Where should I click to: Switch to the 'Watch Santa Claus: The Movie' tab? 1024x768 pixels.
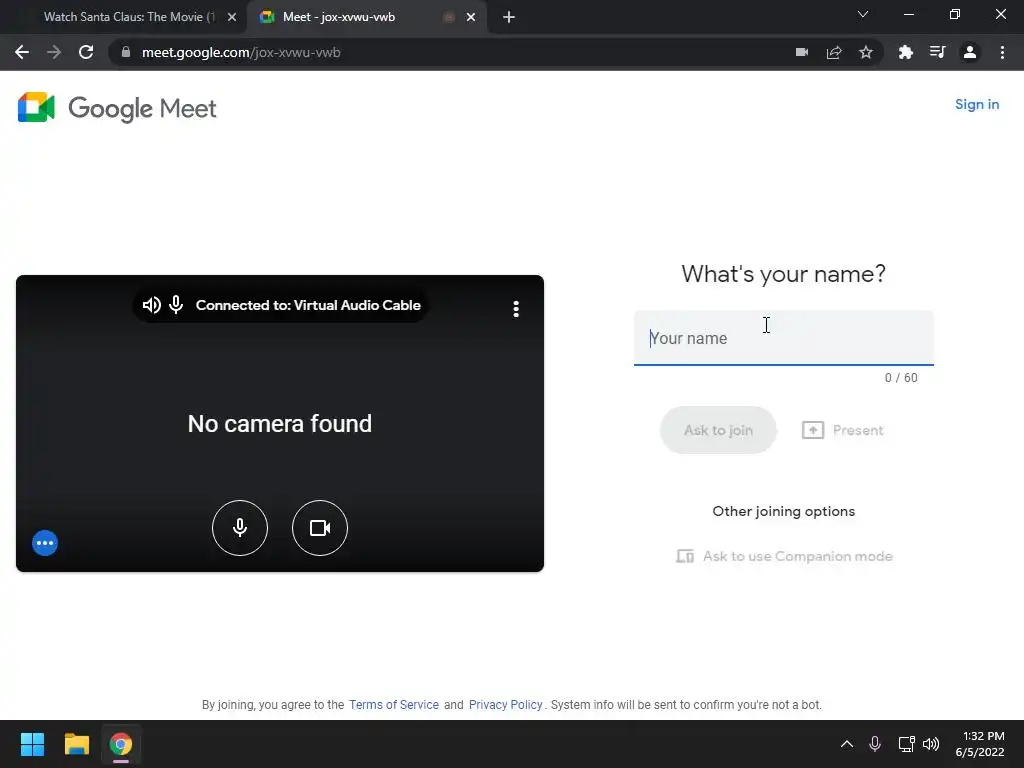(x=128, y=17)
